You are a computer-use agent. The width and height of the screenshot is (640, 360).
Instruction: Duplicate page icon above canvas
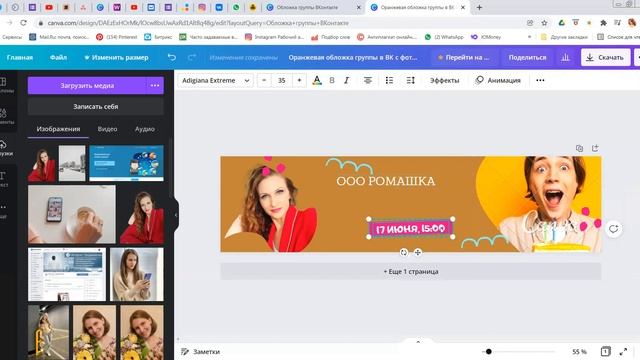(x=579, y=148)
